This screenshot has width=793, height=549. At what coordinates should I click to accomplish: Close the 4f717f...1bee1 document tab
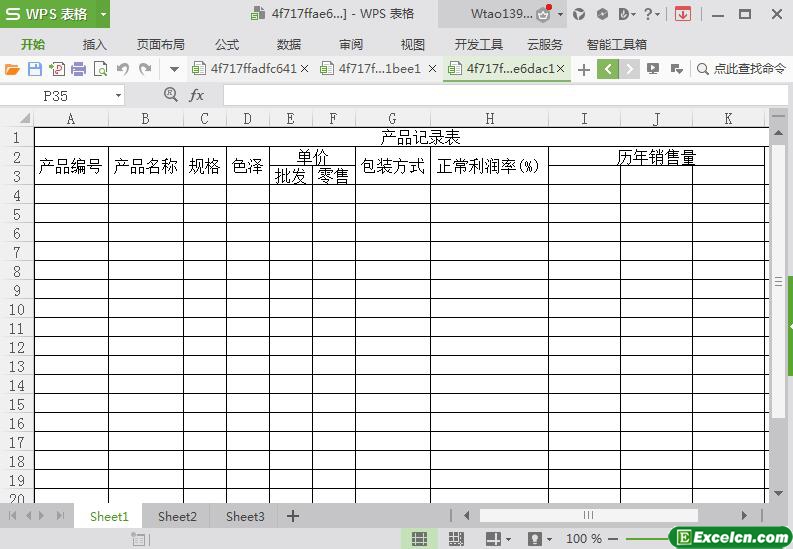pos(432,69)
